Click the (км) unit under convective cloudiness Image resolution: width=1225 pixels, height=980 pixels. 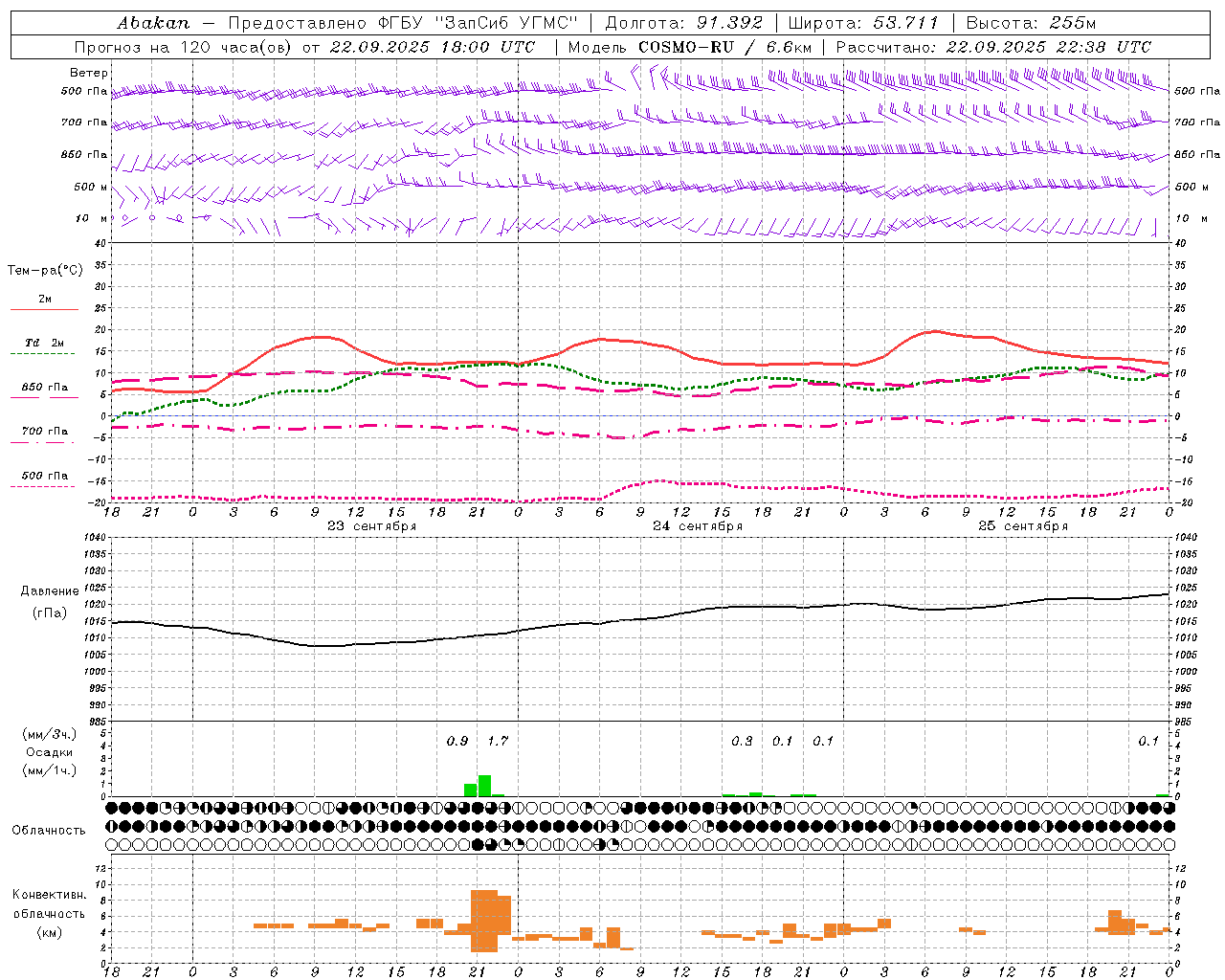pyautogui.click(x=50, y=932)
